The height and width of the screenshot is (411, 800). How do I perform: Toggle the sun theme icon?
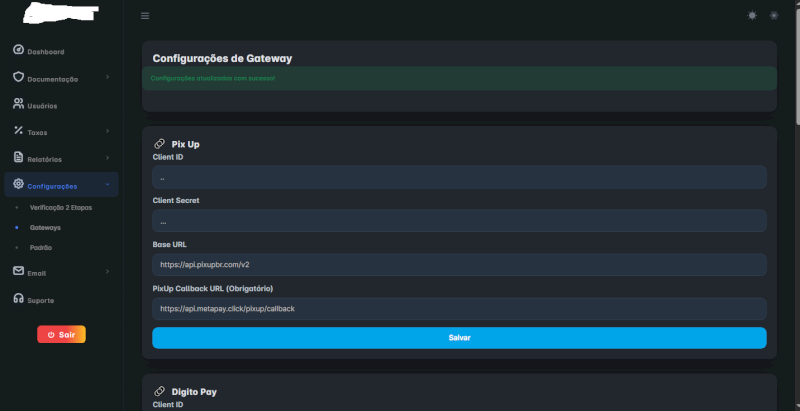pos(752,15)
